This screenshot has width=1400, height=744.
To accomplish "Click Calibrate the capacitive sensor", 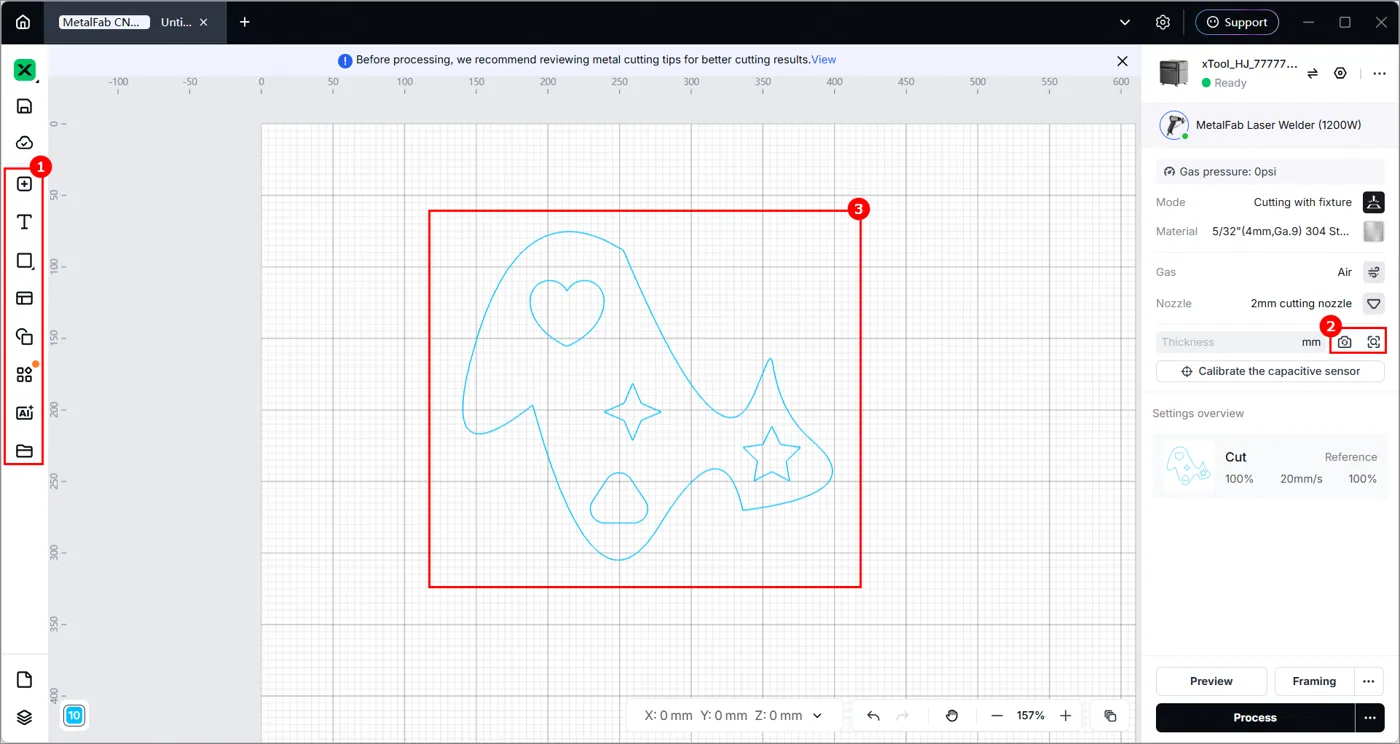I will [x=1270, y=371].
